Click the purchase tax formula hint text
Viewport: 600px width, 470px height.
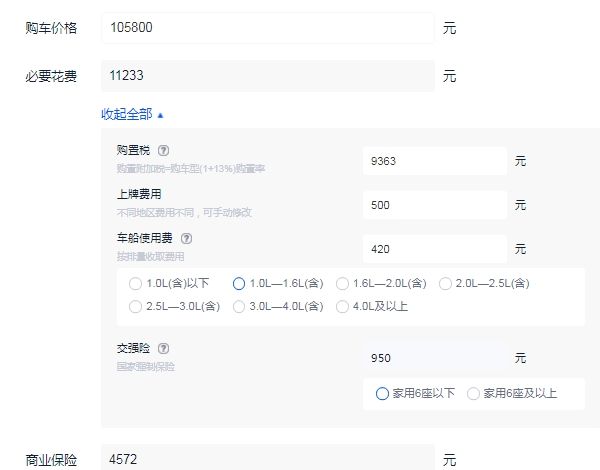(191, 168)
